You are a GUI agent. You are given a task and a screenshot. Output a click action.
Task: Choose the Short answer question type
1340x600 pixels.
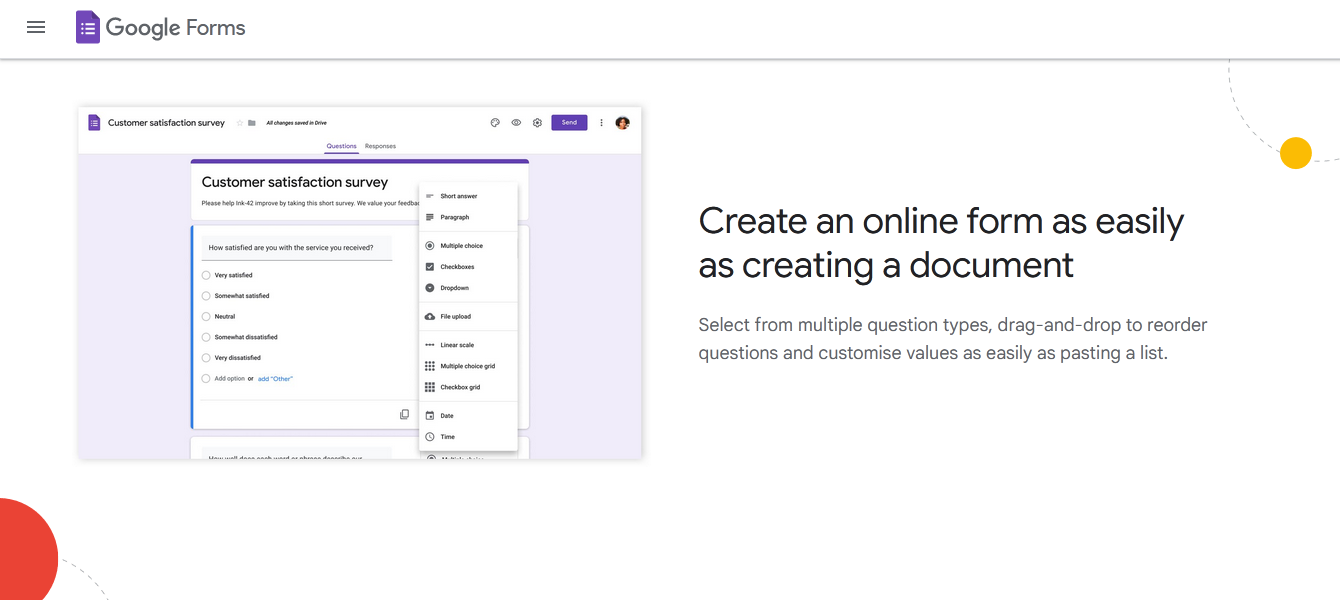(x=458, y=196)
